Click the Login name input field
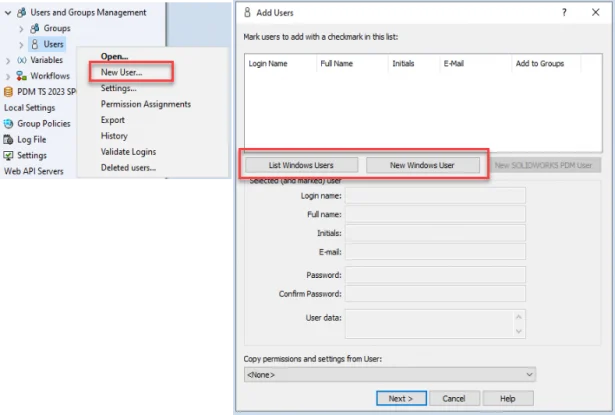Image resolution: width=615 pixels, height=415 pixels. point(435,196)
